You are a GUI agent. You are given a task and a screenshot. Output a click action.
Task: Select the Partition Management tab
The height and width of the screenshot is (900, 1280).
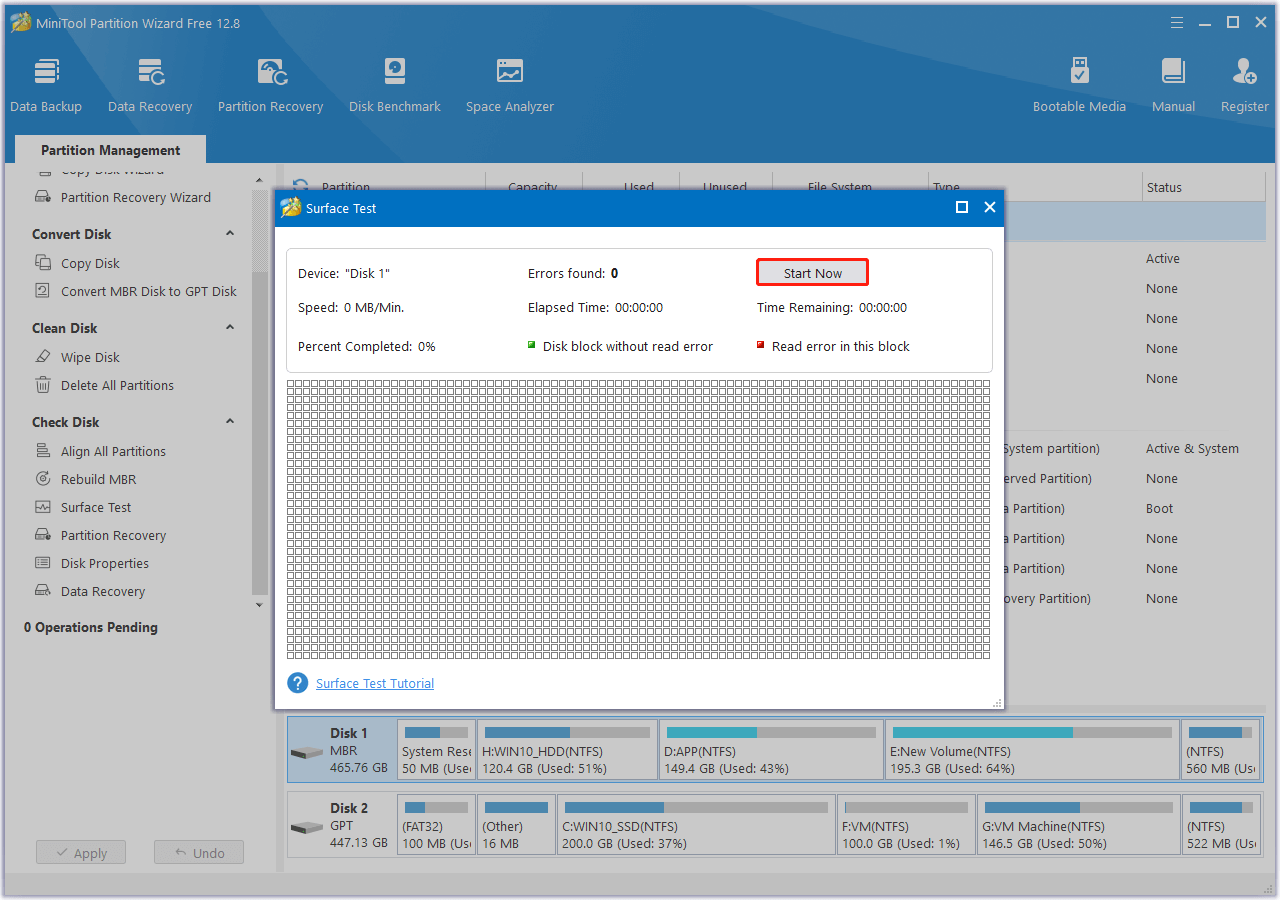(x=111, y=150)
